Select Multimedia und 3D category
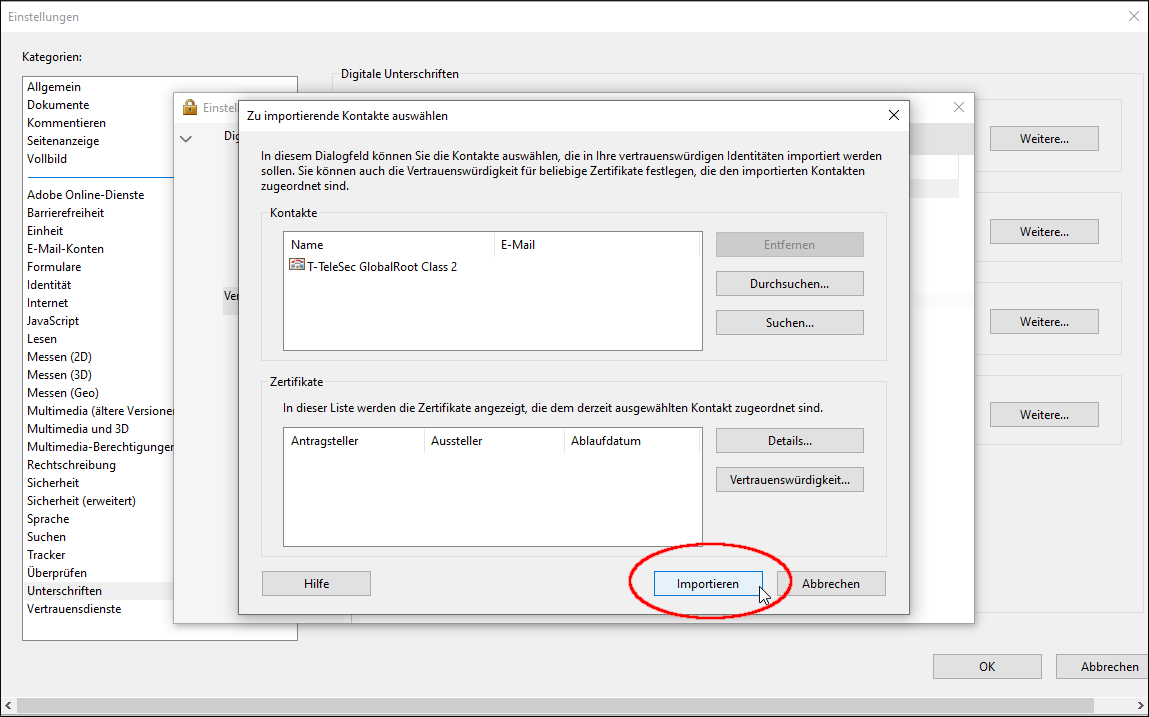This screenshot has height=717, width=1149. coord(78,428)
